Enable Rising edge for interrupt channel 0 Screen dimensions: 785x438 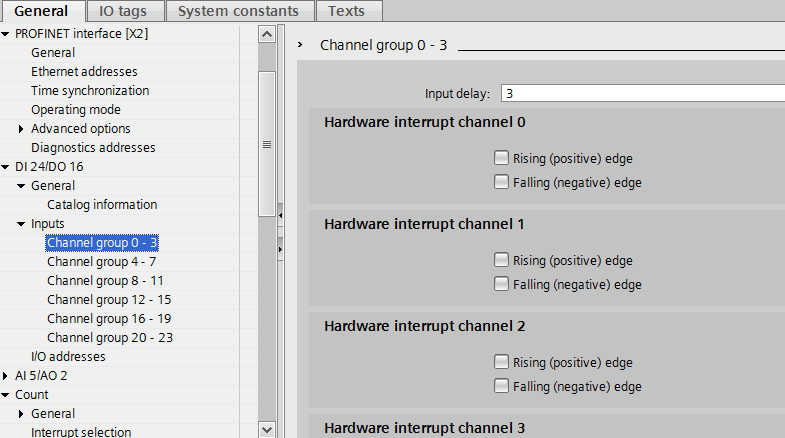tap(501, 158)
